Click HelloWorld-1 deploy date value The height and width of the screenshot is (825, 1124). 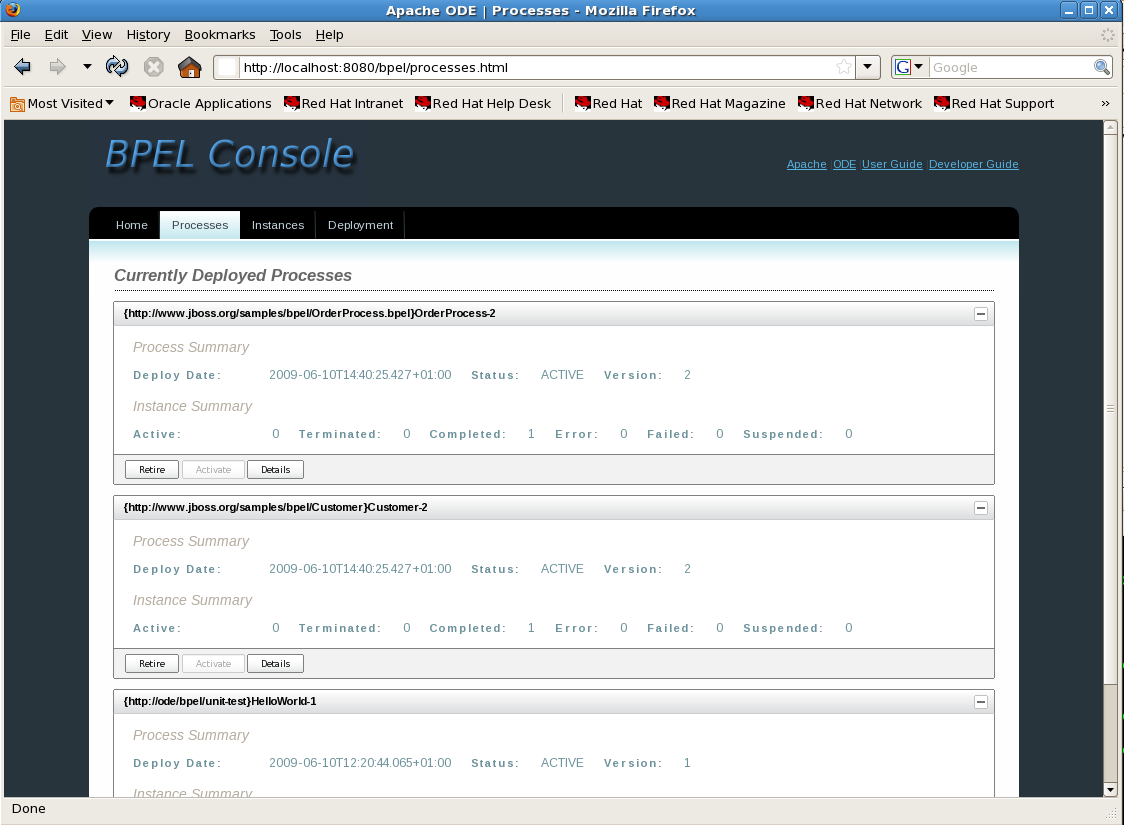pos(361,763)
